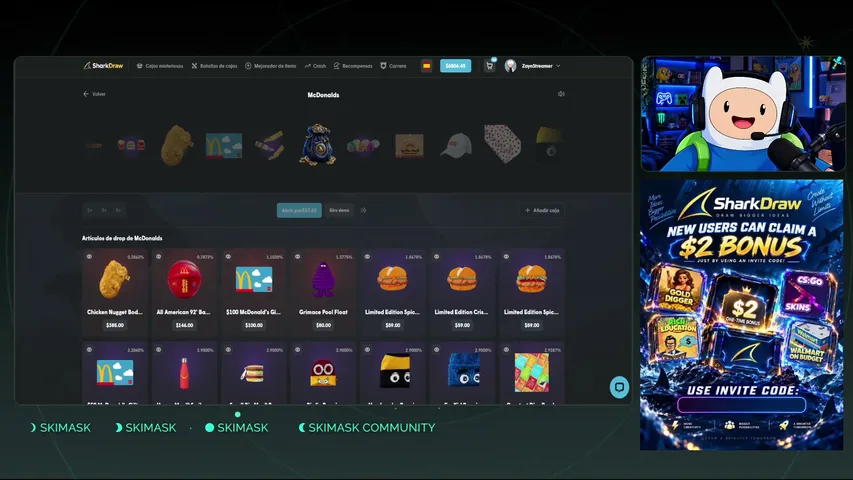Click the 0.2862% drop chance on nugget card
The image size is (853, 480).
point(135,257)
